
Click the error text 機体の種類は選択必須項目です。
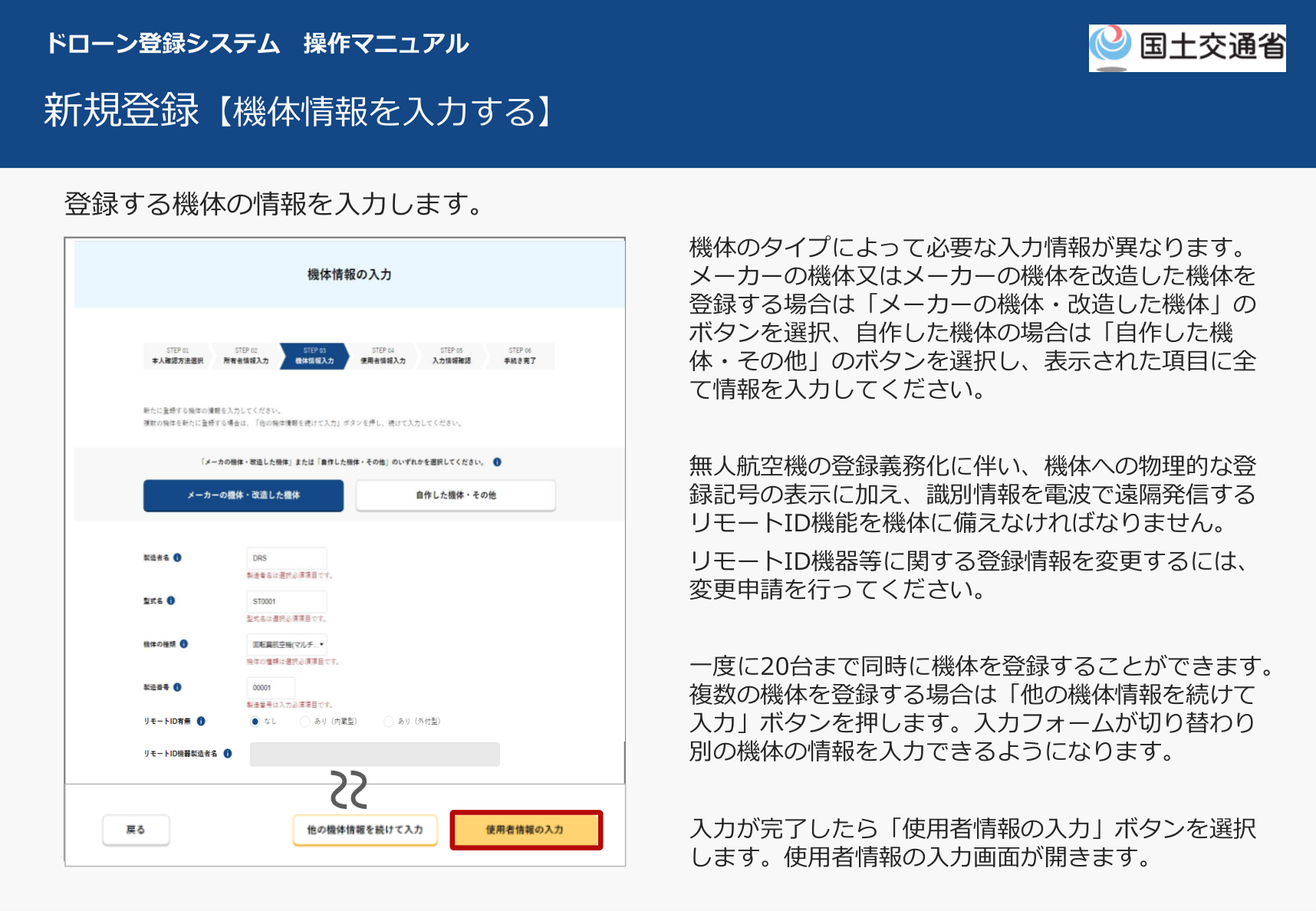coord(292,661)
